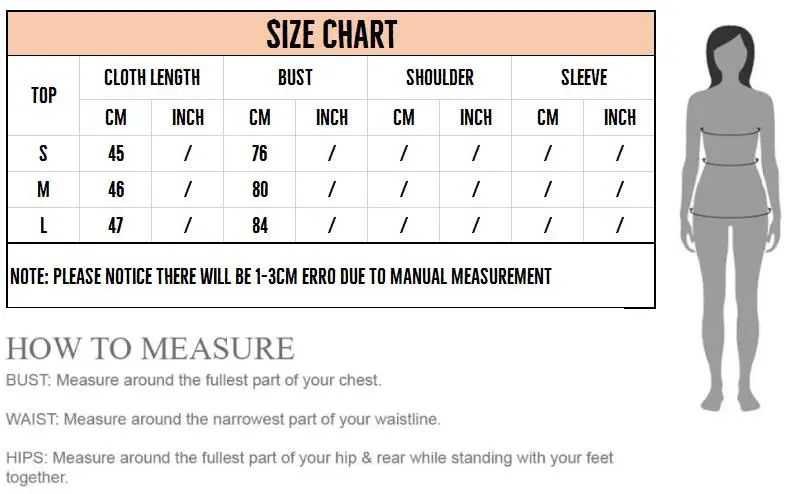Click the BUST measuring instruction line
The width and height of the screenshot is (788, 494).
click(193, 380)
